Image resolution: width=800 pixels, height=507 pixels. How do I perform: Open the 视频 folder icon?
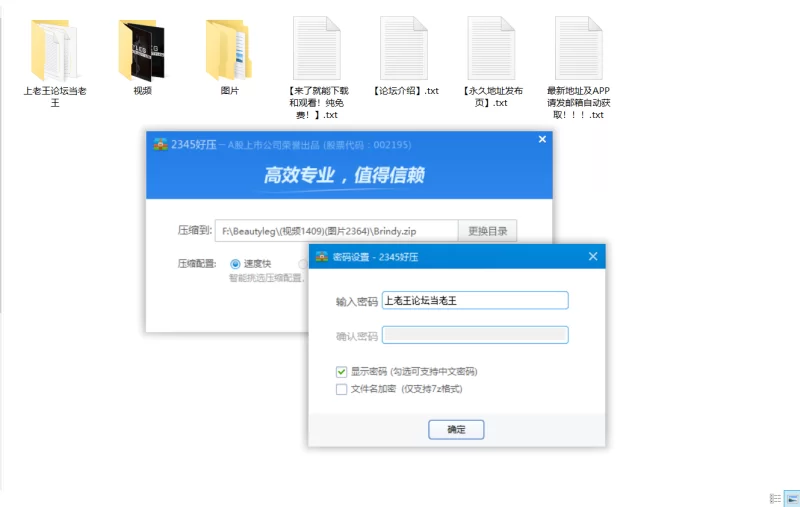click(x=142, y=50)
